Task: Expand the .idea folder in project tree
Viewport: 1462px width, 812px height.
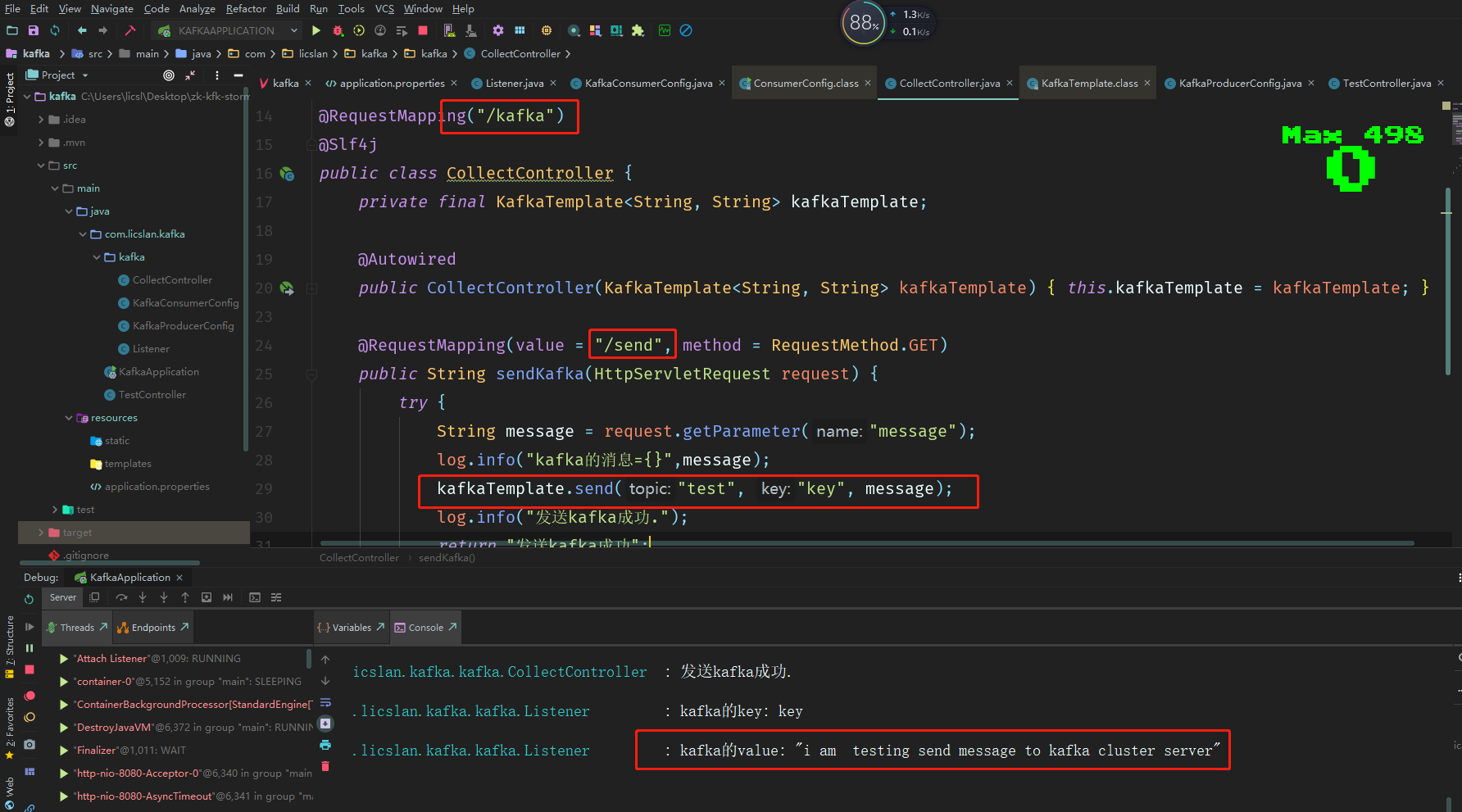Action: pos(41,120)
